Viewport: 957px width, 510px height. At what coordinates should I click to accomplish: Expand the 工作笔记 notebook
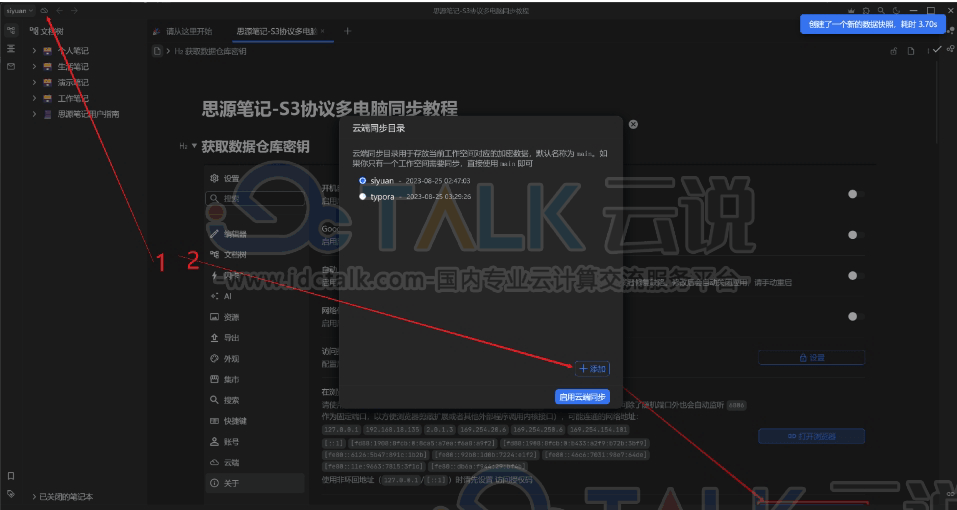click(x=35, y=98)
